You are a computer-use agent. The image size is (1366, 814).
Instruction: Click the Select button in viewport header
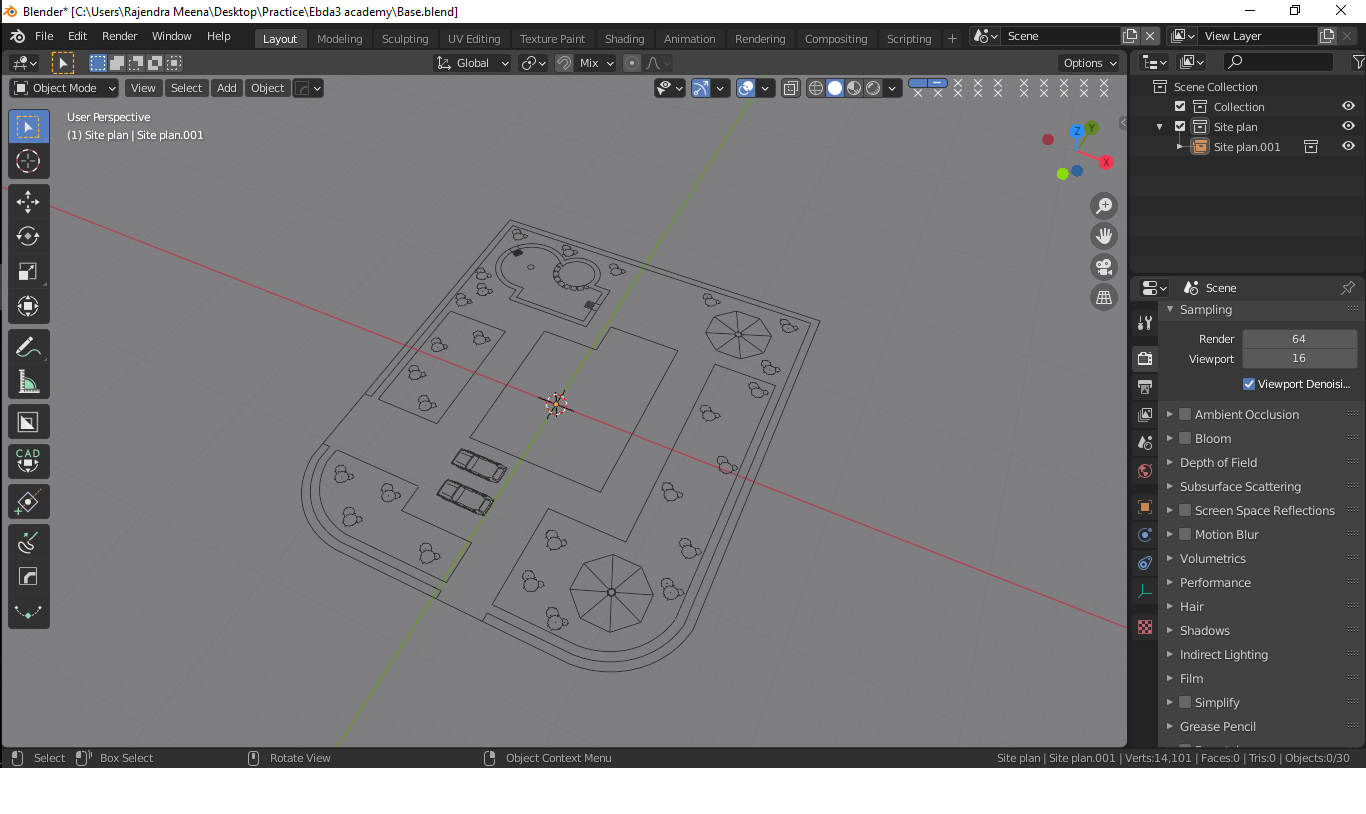(x=186, y=88)
